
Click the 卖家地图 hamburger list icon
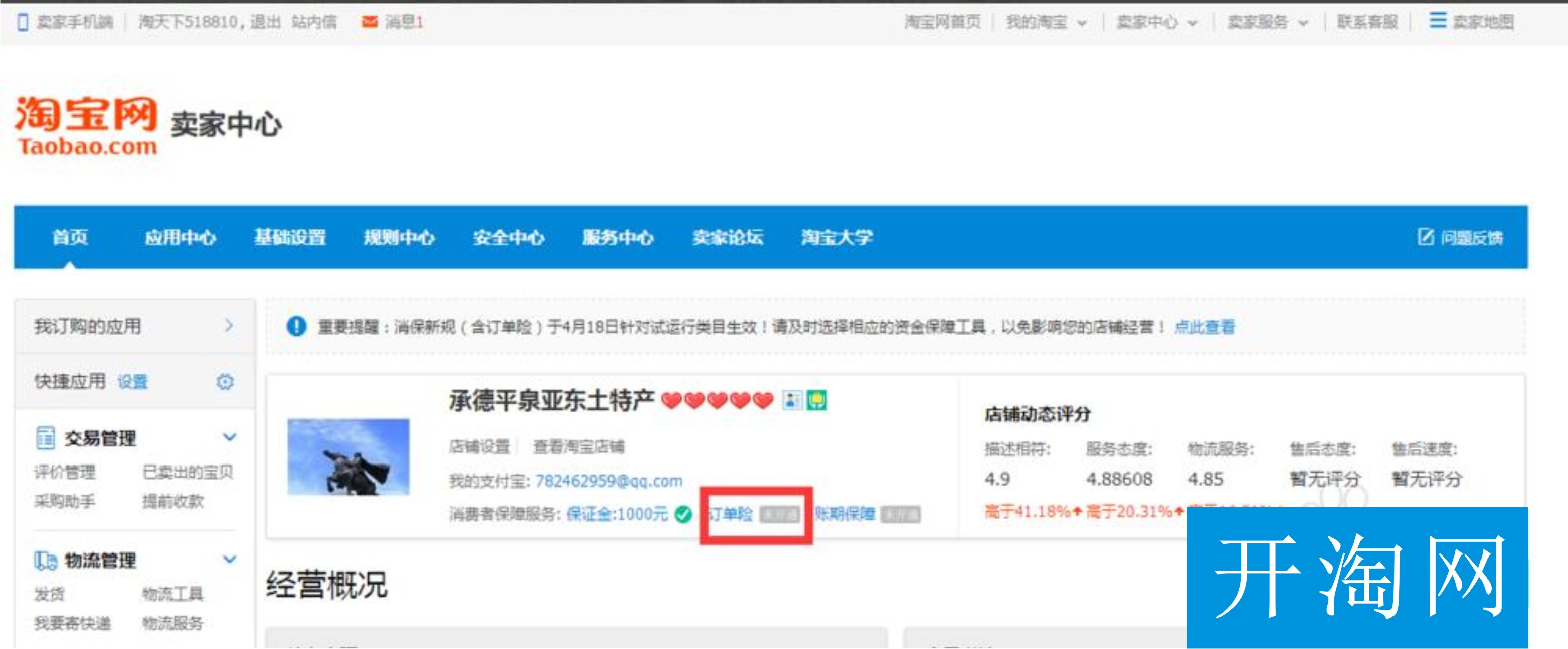point(1437,21)
